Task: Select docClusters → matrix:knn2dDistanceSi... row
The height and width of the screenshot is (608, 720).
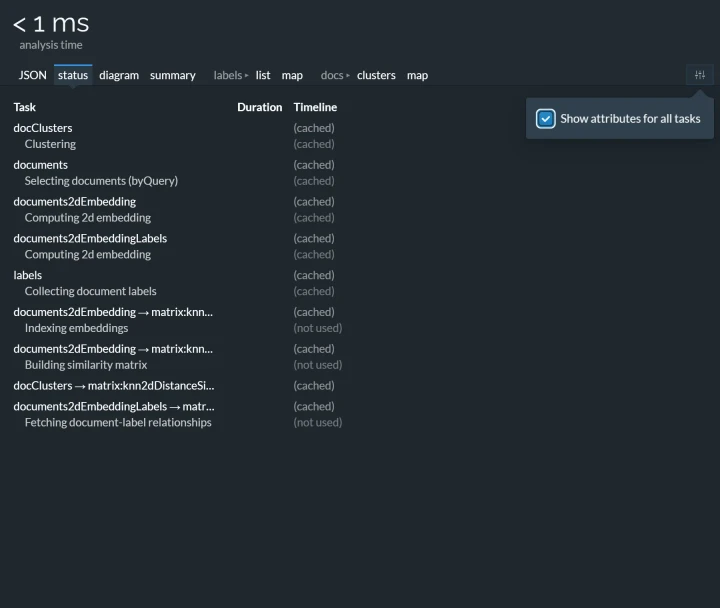Action: (114, 386)
